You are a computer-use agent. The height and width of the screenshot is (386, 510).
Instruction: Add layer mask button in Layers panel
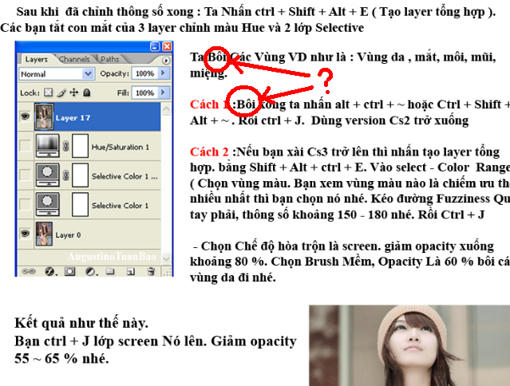[x=70, y=272]
